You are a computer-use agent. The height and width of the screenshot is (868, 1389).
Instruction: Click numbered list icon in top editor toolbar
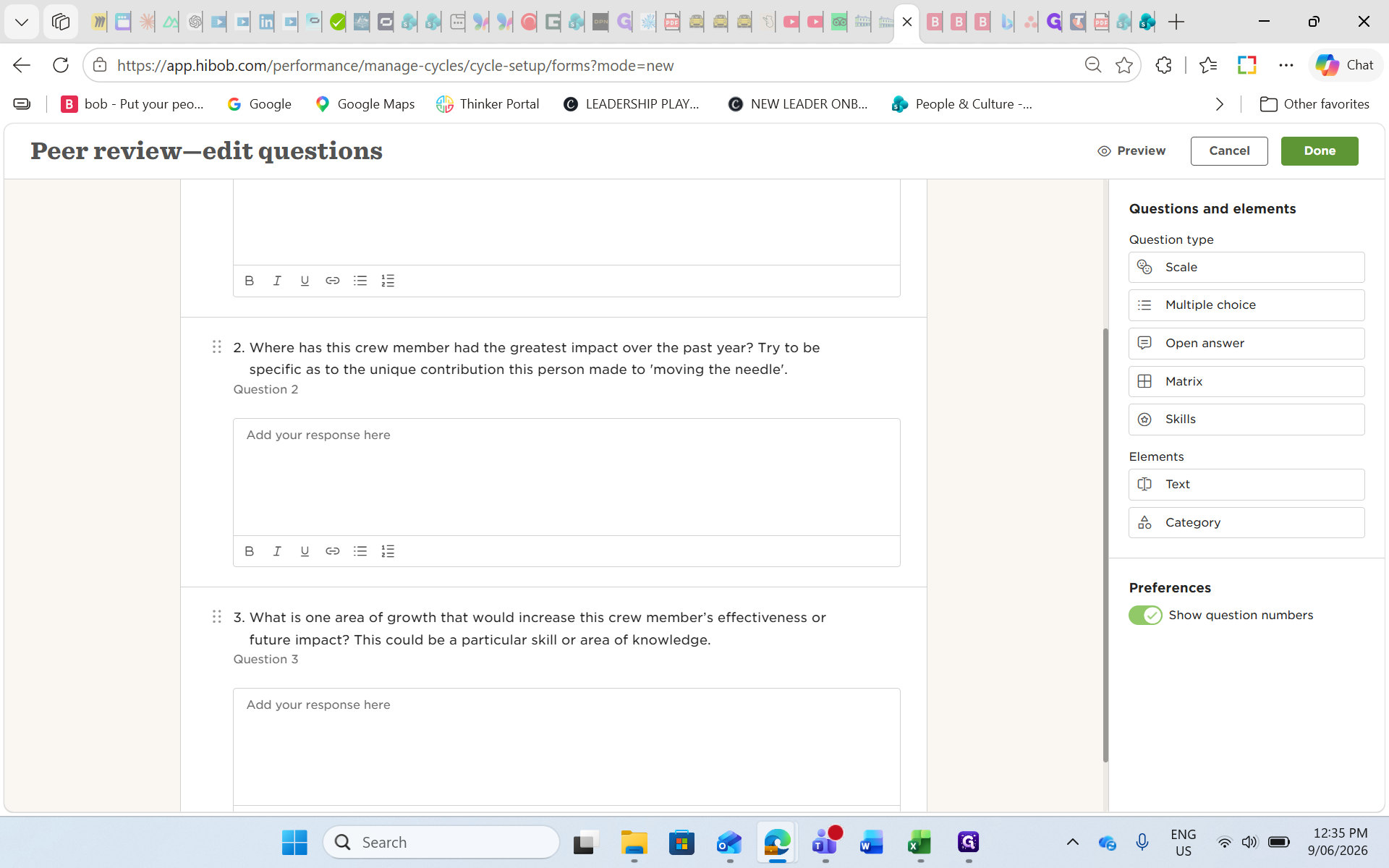tap(388, 281)
